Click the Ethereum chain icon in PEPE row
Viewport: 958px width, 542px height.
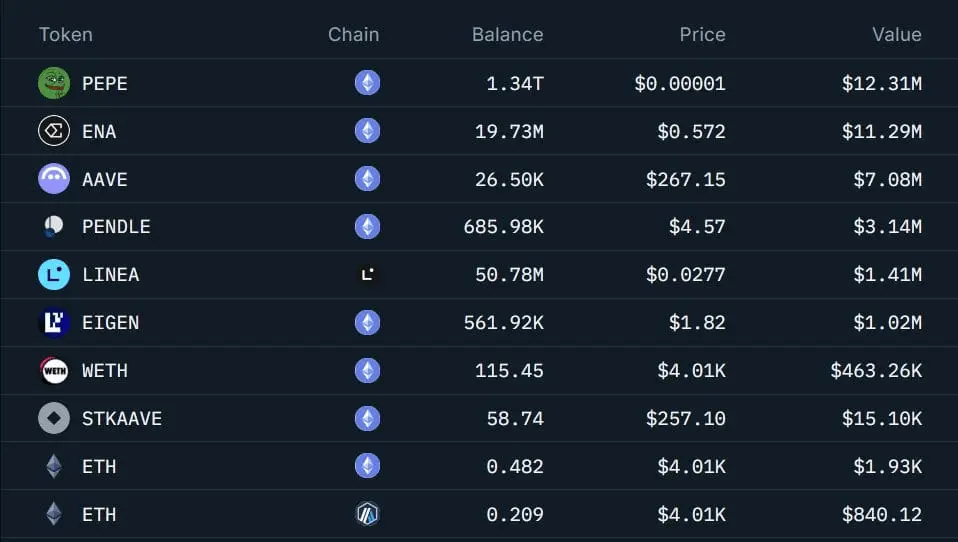367,82
